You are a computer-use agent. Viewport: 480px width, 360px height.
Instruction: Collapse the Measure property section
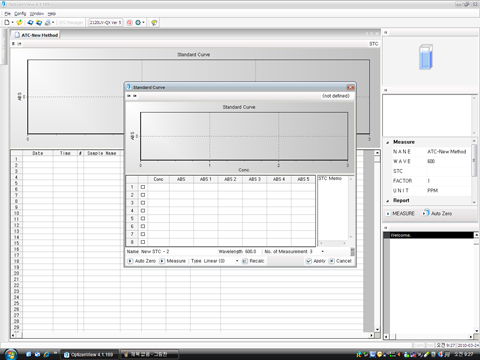pyautogui.click(x=387, y=142)
